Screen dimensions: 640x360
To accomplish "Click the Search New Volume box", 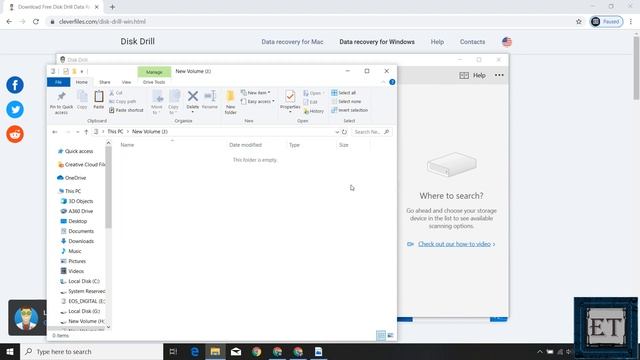I will pyautogui.click(x=371, y=132).
